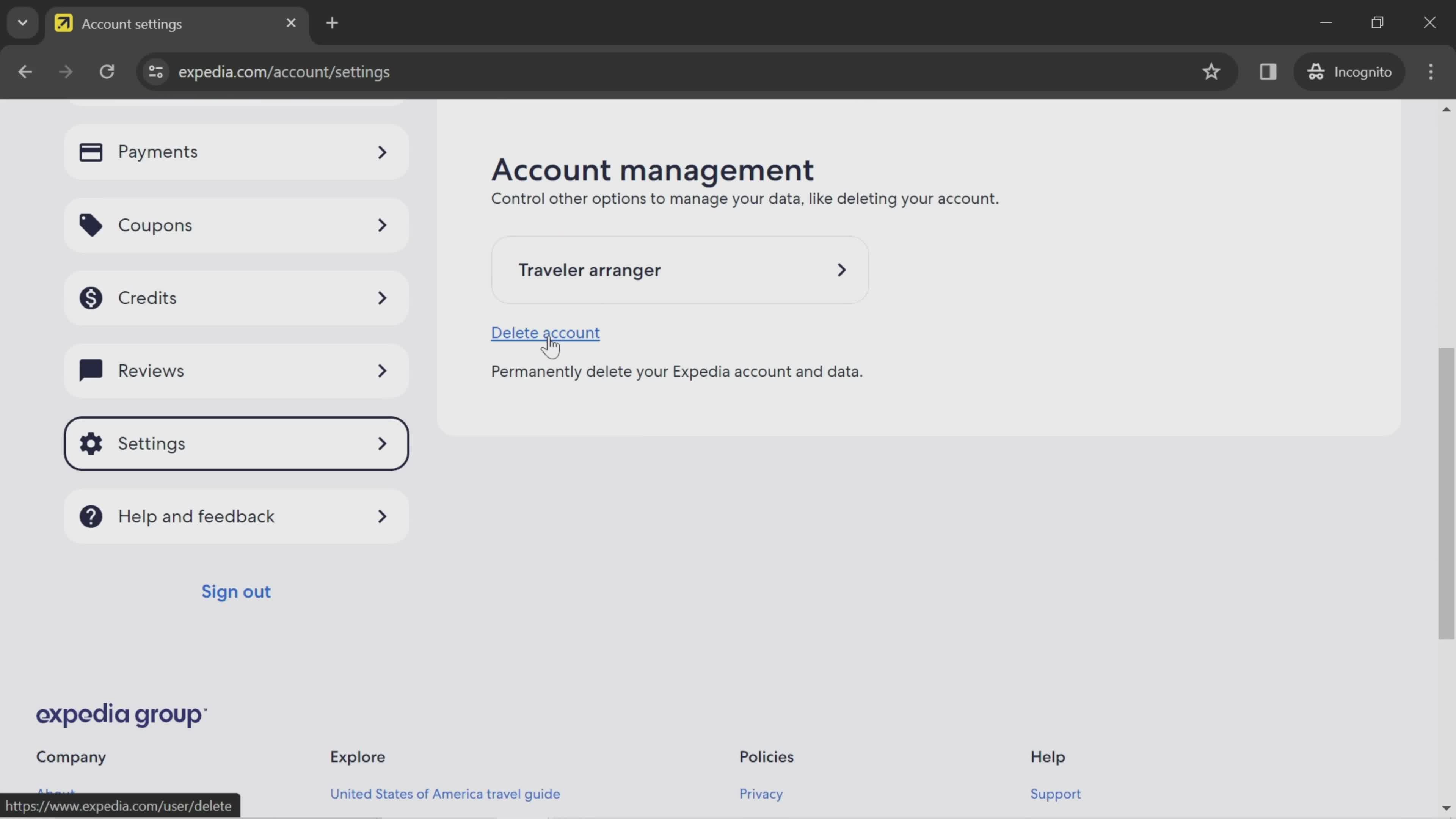This screenshot has height=819, width=1456.
Task: Click the Expedia tab favicon
Action: (x=63, y=23)
